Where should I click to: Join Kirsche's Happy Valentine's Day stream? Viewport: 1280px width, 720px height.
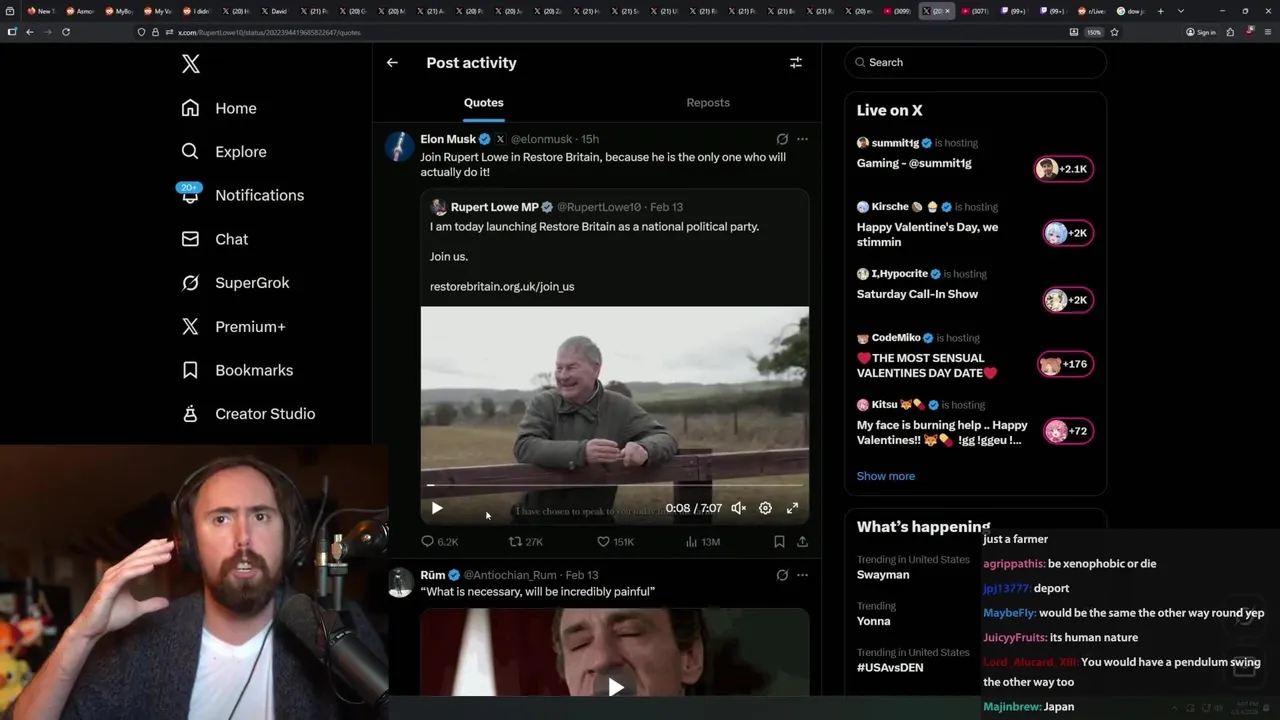pos(927,234)
